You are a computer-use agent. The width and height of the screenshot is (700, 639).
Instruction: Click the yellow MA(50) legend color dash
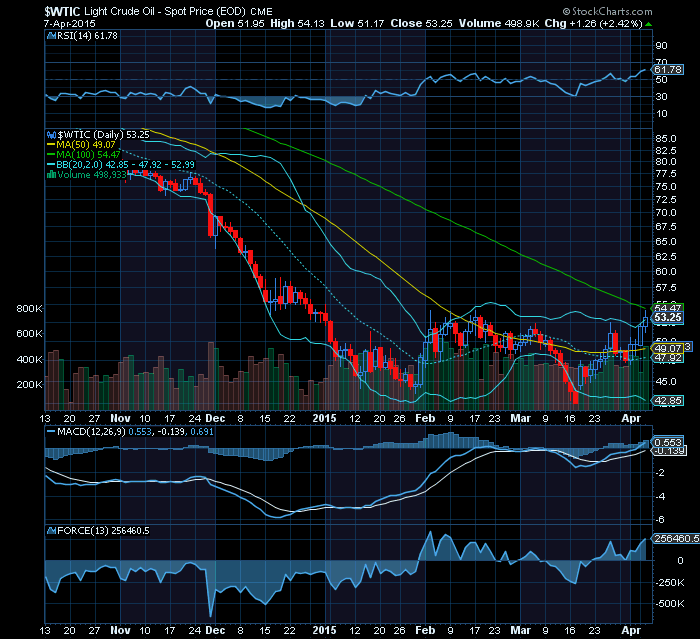pyautogui.click(x=51, y=145)
